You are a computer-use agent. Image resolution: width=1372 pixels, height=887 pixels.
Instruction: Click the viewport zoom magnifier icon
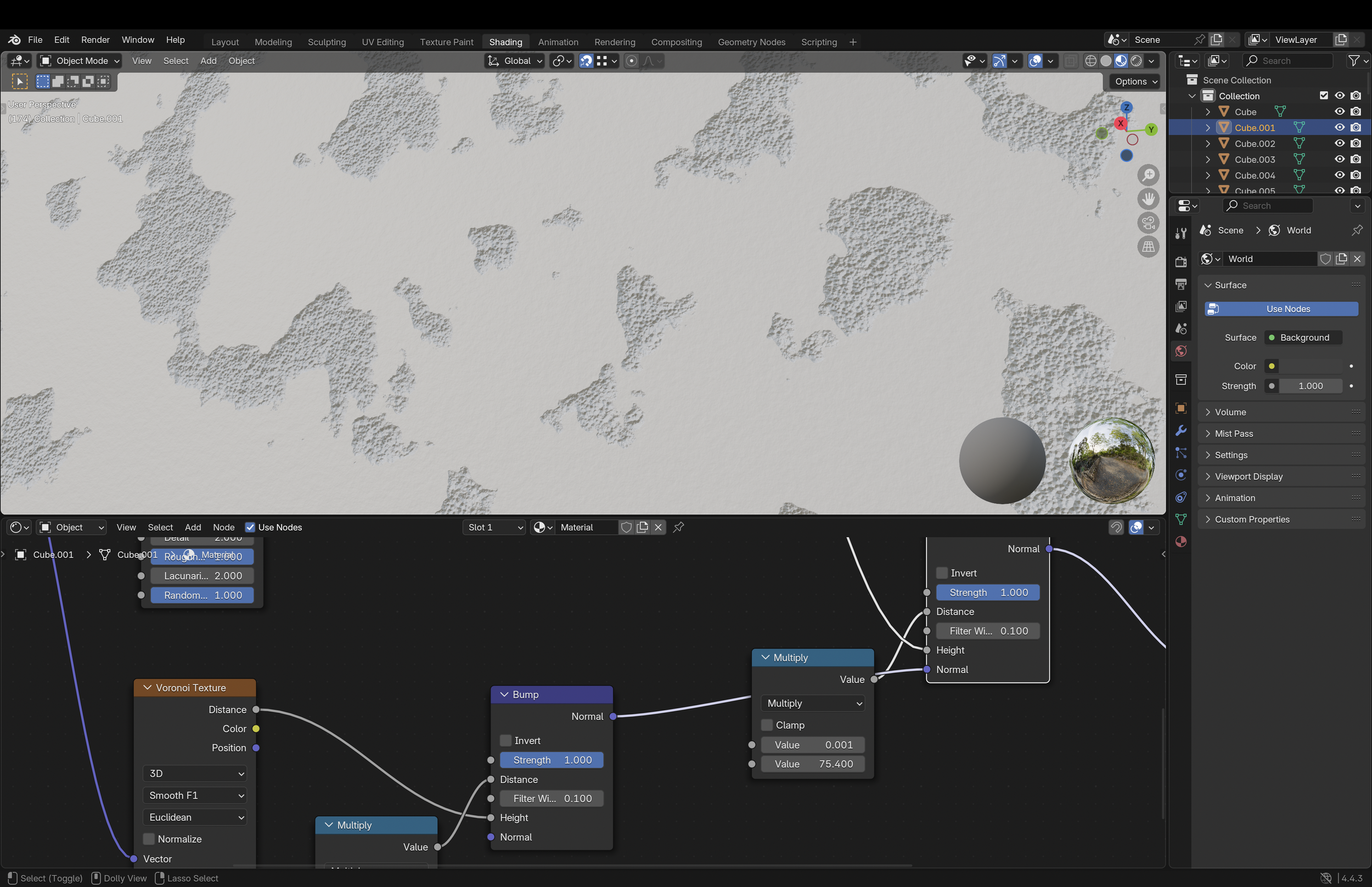1148,175
